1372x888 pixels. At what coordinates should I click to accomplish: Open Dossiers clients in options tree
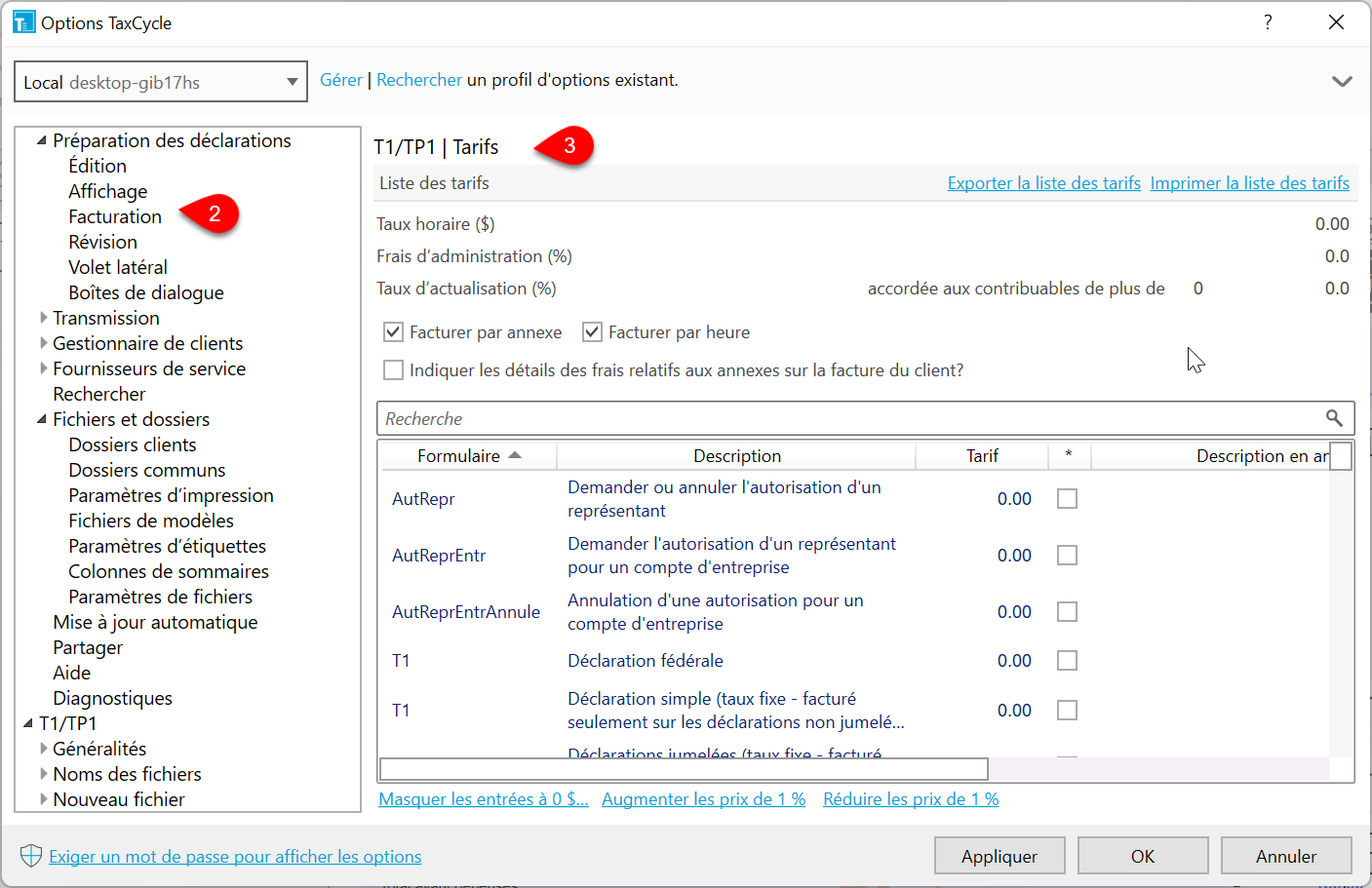[x=133, y=444]
